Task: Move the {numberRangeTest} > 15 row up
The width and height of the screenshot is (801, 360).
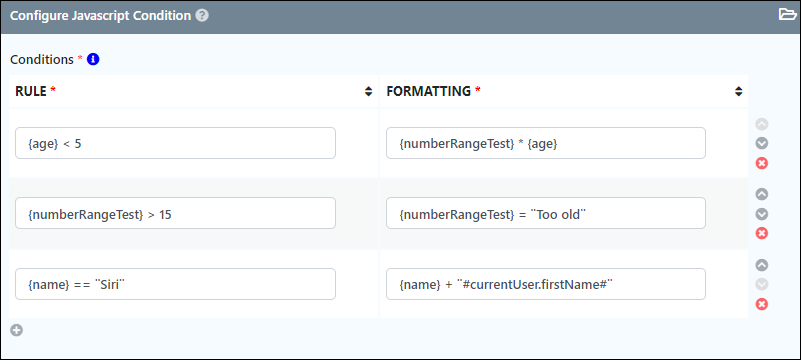Action: [x=762, y=194]
